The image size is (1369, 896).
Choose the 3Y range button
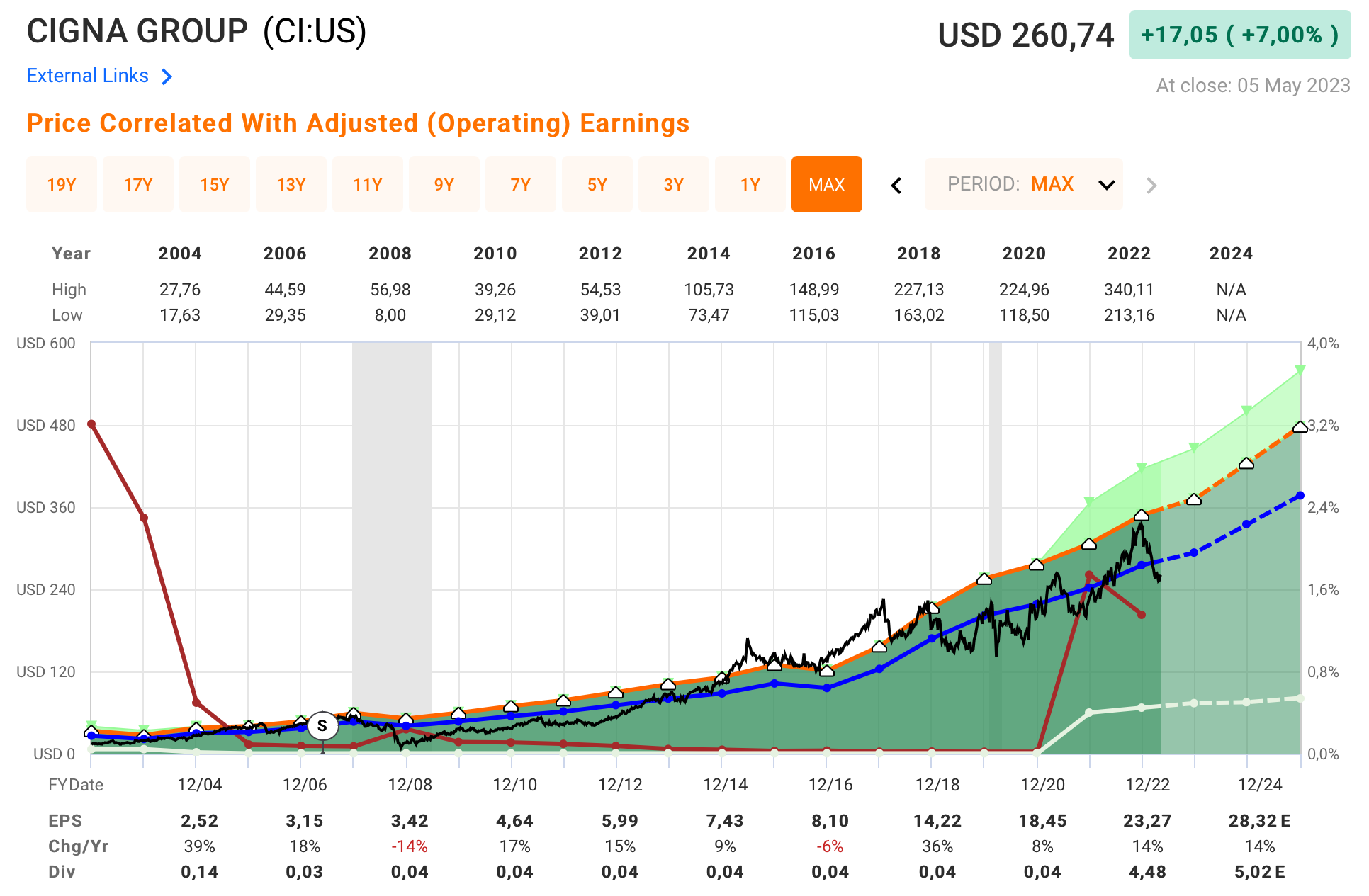[674, 185]
